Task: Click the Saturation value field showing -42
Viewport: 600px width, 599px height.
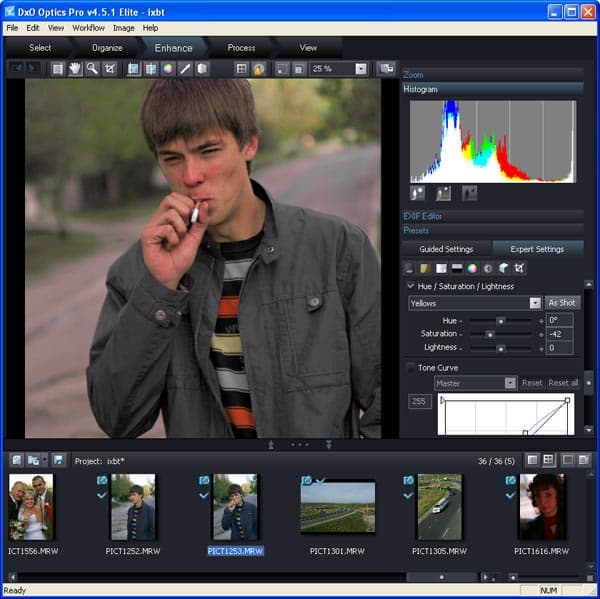Action: tap(559, 334)
